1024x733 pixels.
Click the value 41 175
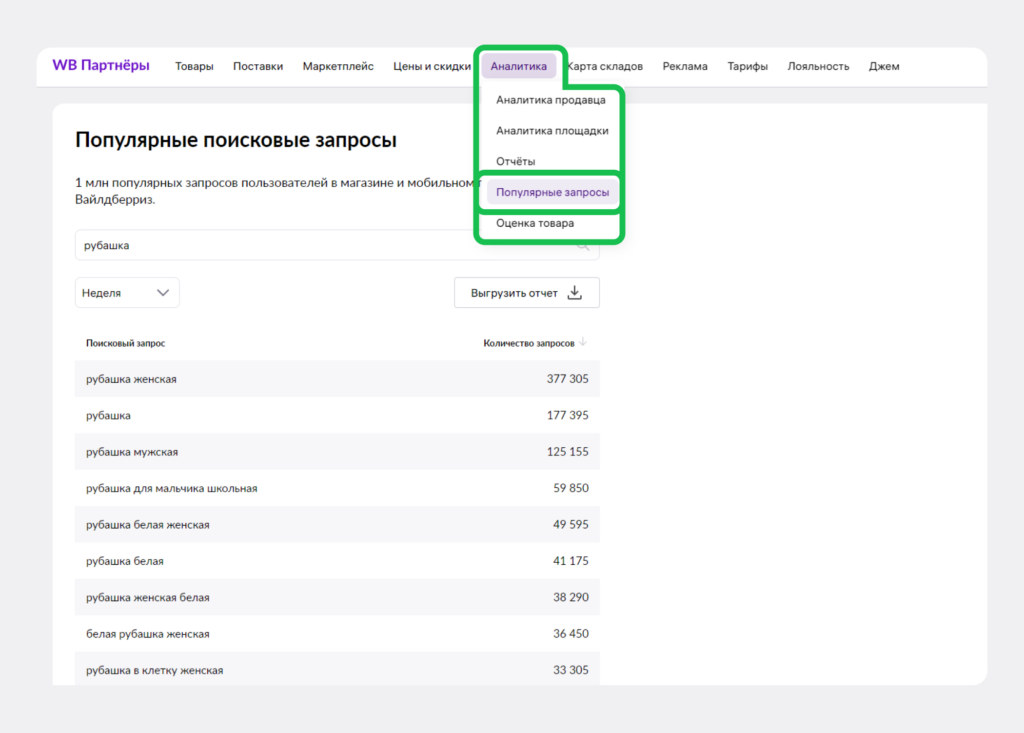[x=571, y=561]
